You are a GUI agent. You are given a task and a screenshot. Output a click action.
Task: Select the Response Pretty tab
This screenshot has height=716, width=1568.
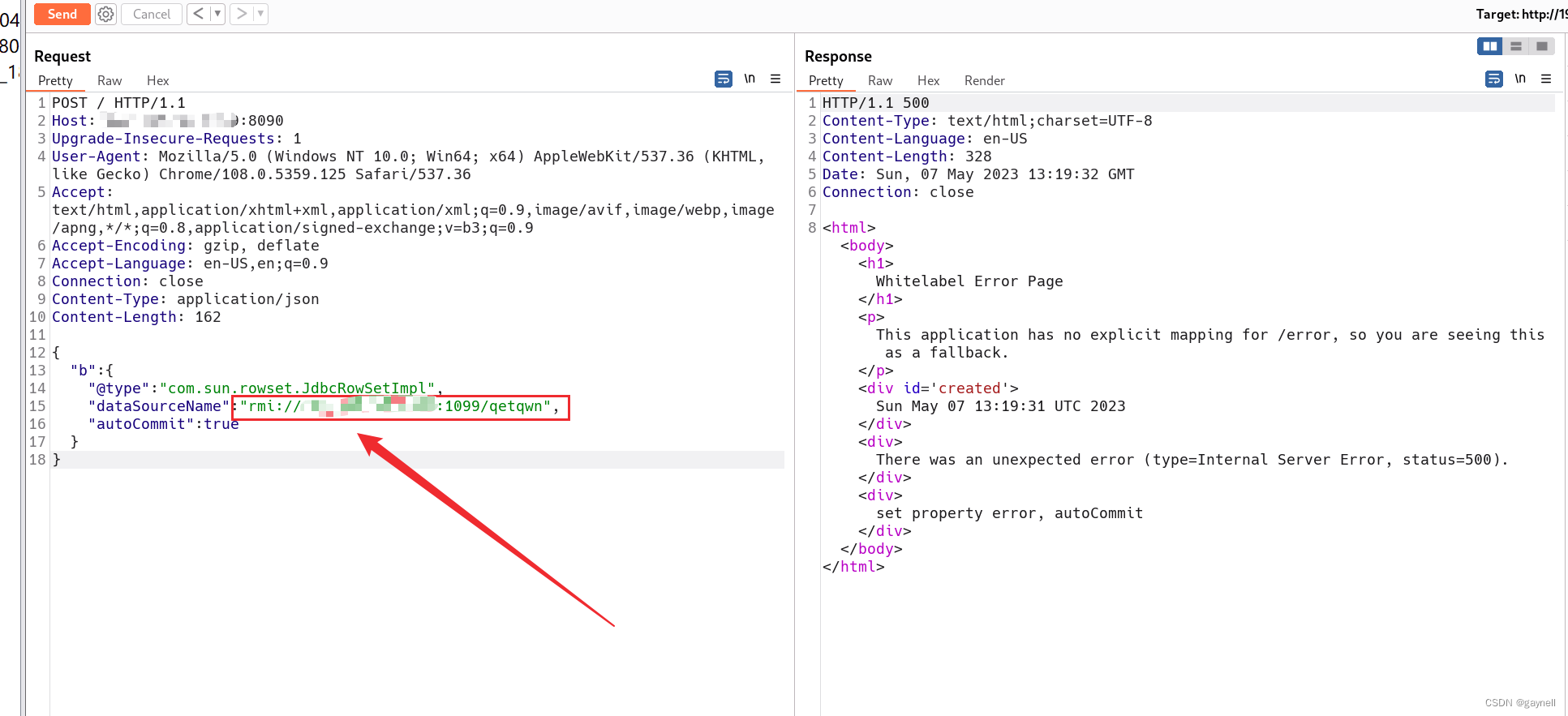pyautogui.click(x=826, y=80)
